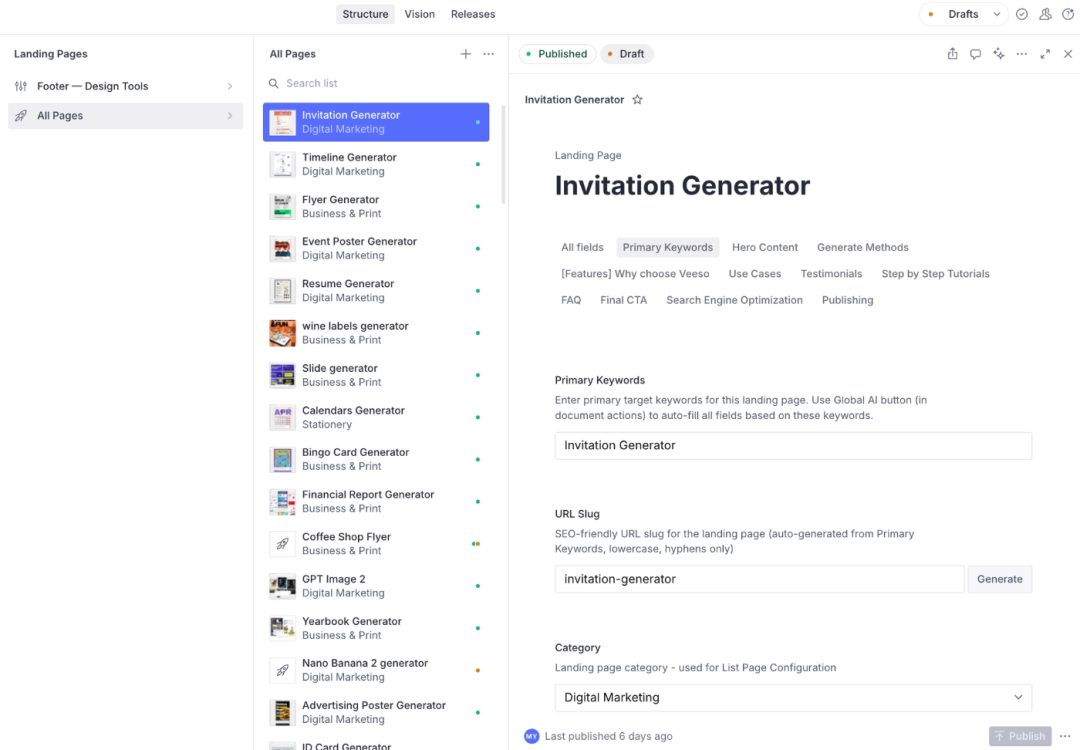Click the URL Slug input field
Viewport: 1080px width, 750px height.
point(759,579)
